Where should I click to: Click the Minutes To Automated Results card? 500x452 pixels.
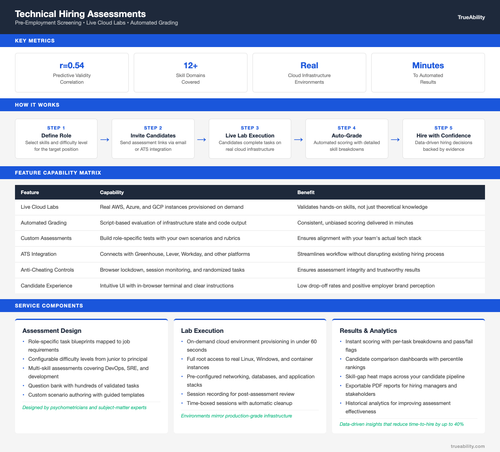coord(428,73)
